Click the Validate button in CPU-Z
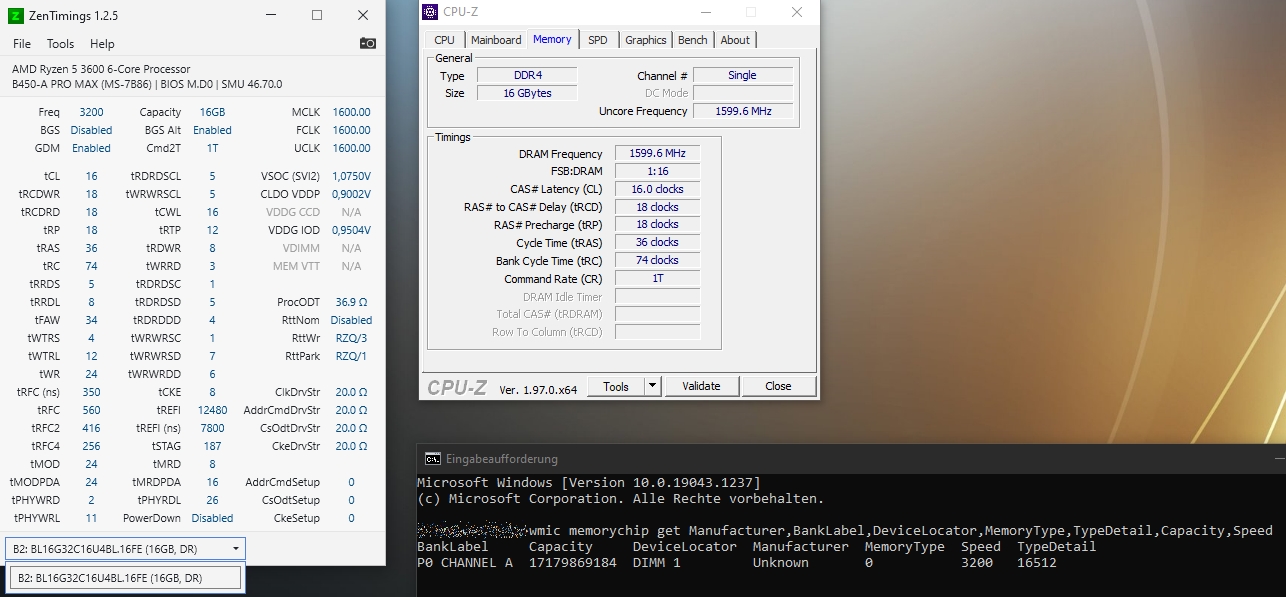Image resolution: width=1286 pixels, height=597 pixels. click(701, 386)
